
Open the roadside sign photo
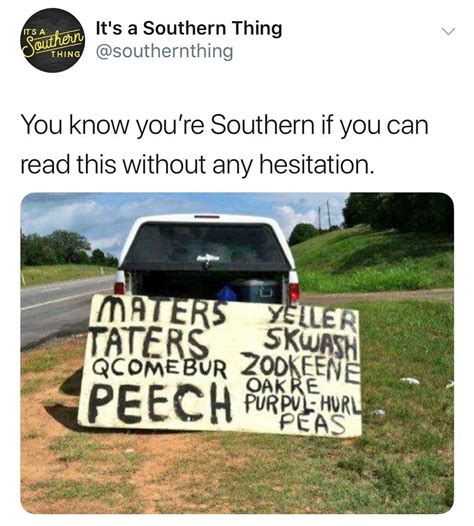click(x=237, y=353)
